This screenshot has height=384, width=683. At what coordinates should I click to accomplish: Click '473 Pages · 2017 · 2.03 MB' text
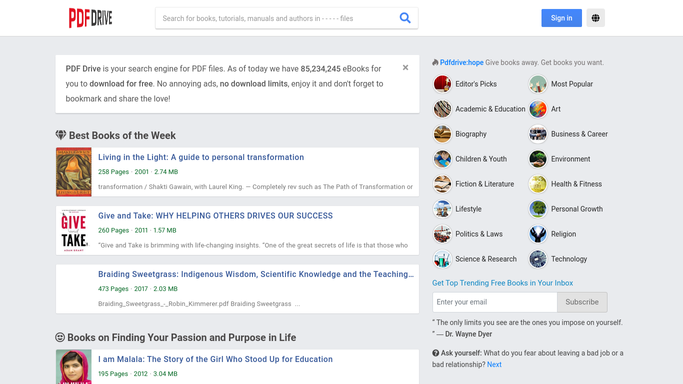(138, 289)
